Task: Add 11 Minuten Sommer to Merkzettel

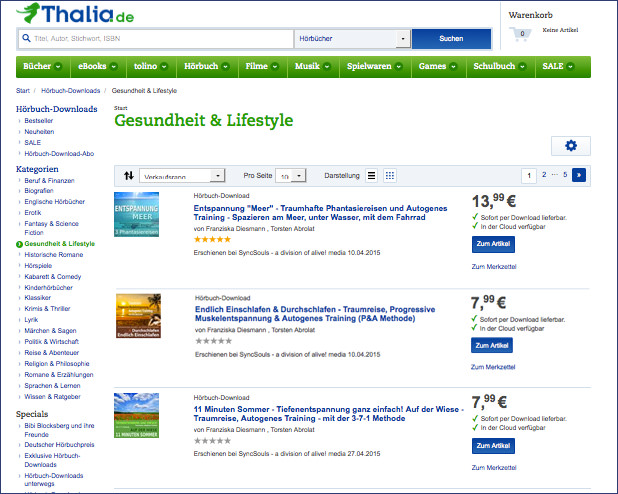Action: [494, 468]
